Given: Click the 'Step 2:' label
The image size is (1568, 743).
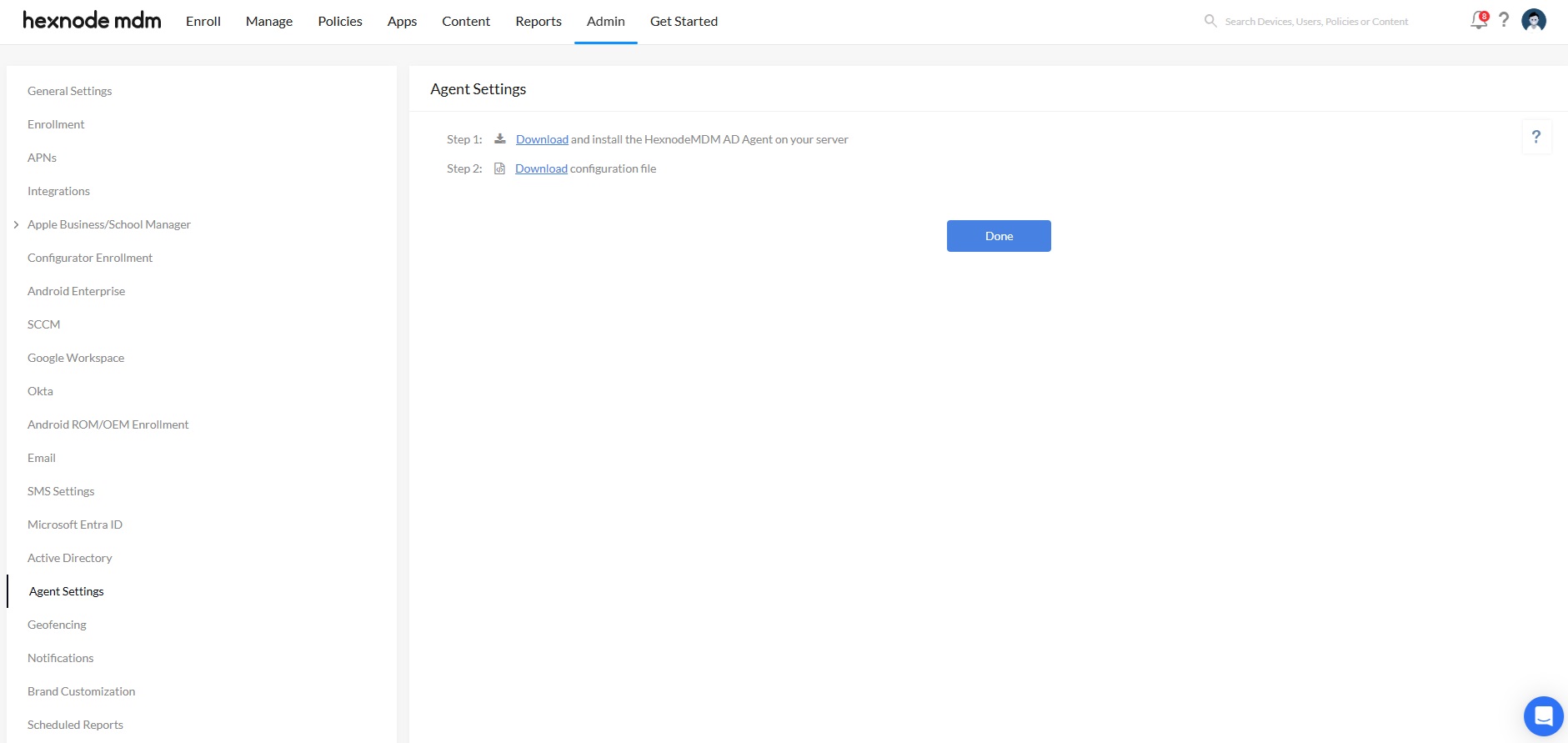Looking at the screenshot, I should [464, 168].
